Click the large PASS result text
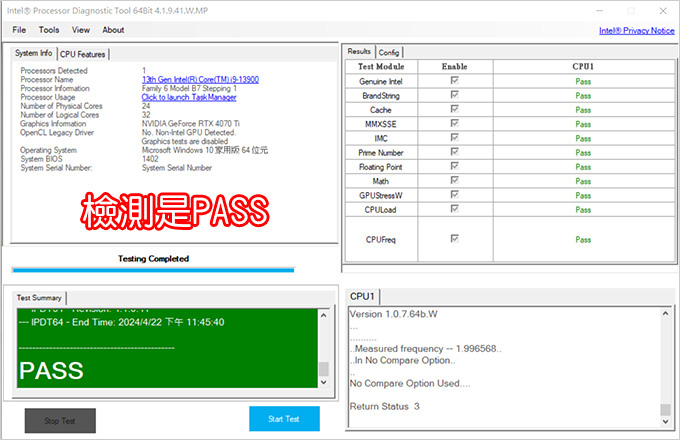The height and width of the screenshot is (440, 680). (x=51, y=371)
